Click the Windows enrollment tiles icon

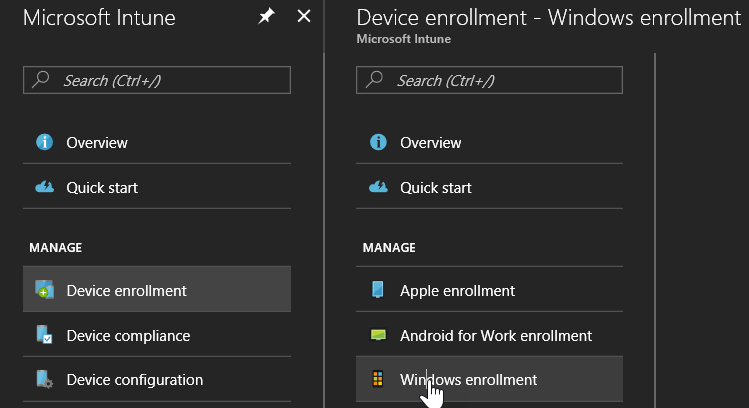click(x=378, y=380)
